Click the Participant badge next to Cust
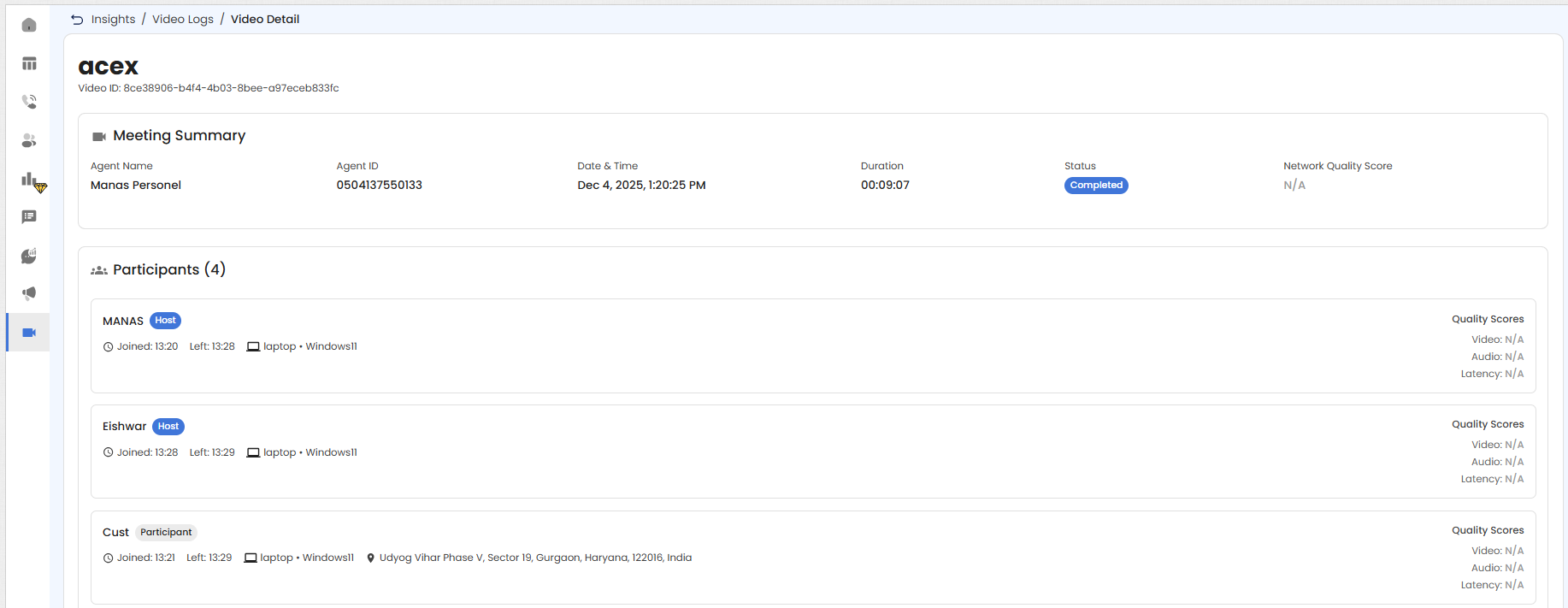The width and height of the screenshot is (1568, 608). point(166,532)
